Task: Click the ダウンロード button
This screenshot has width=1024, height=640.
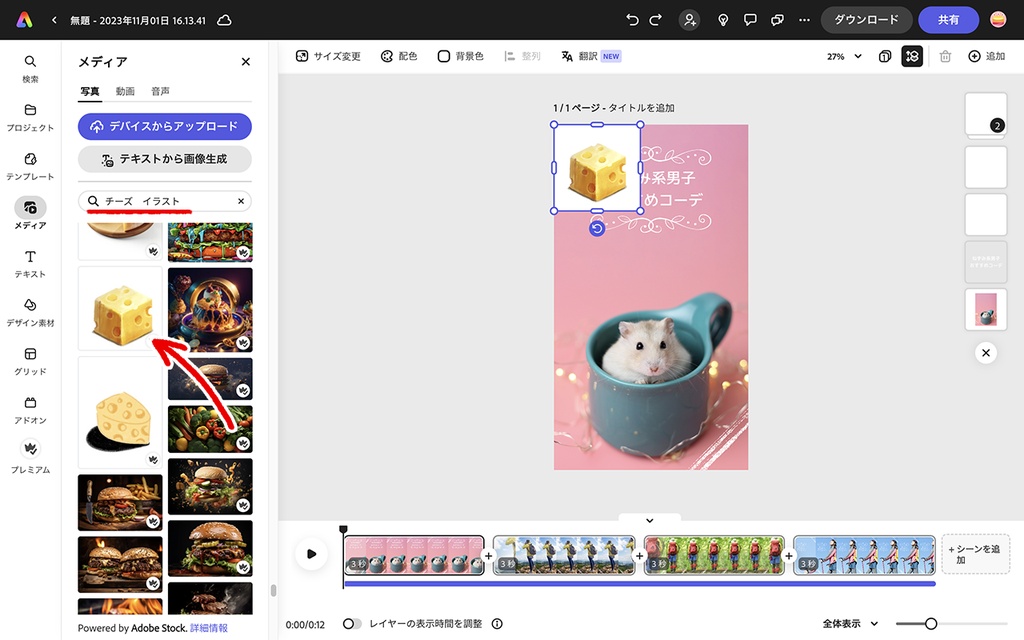Action: click(867, 20)
